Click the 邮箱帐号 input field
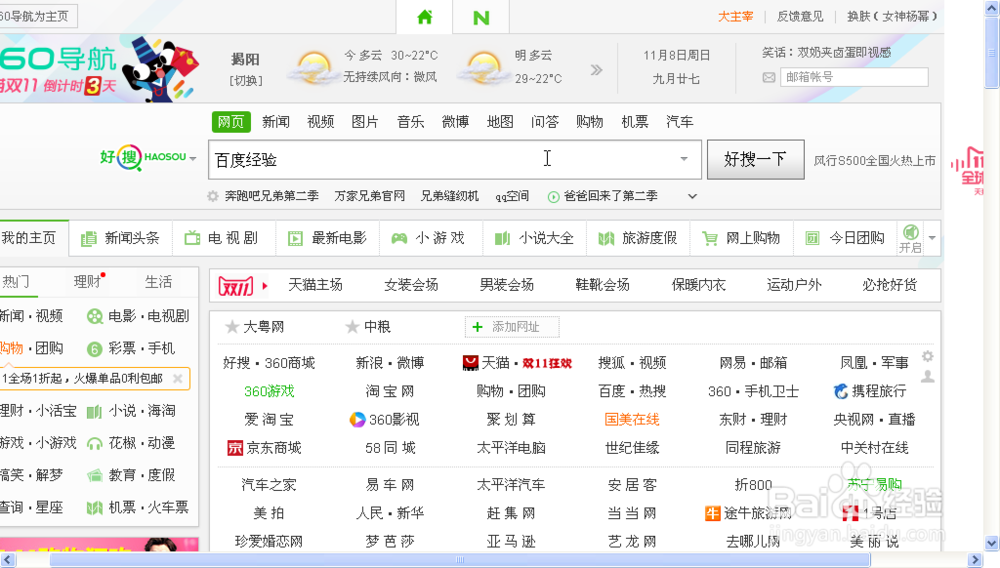The image size is (1000, 568). [854, 77]
